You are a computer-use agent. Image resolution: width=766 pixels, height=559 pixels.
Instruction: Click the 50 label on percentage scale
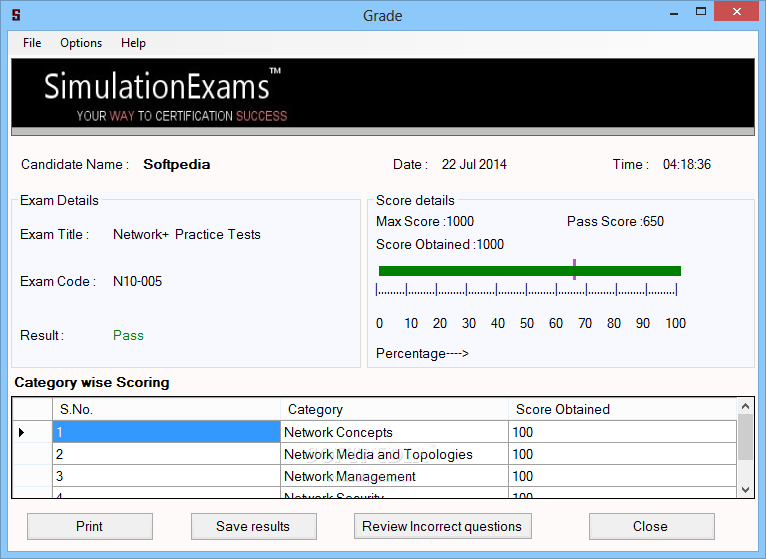tap(527, 323)
